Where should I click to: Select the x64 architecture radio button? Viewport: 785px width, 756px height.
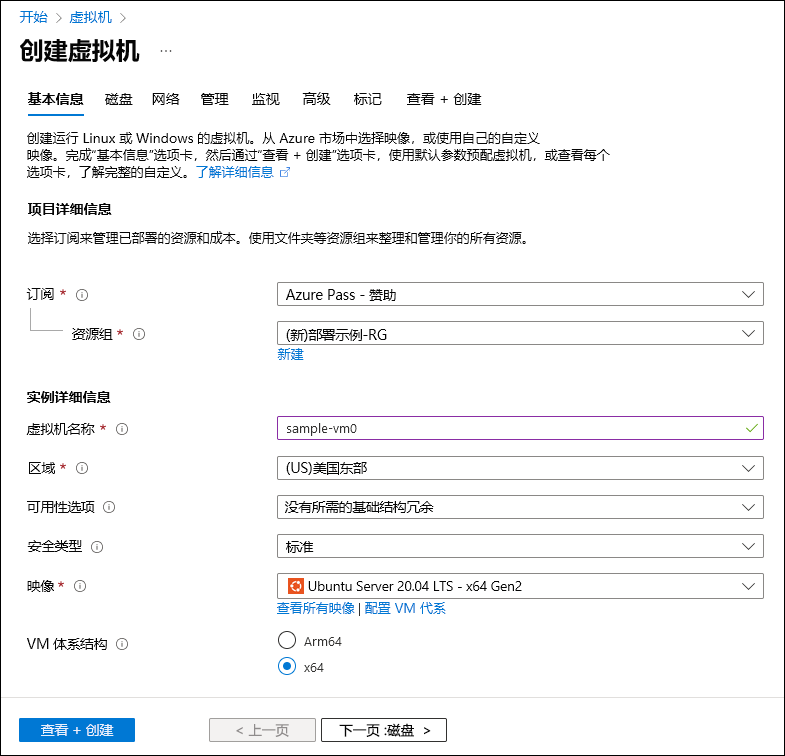point(287,666)
